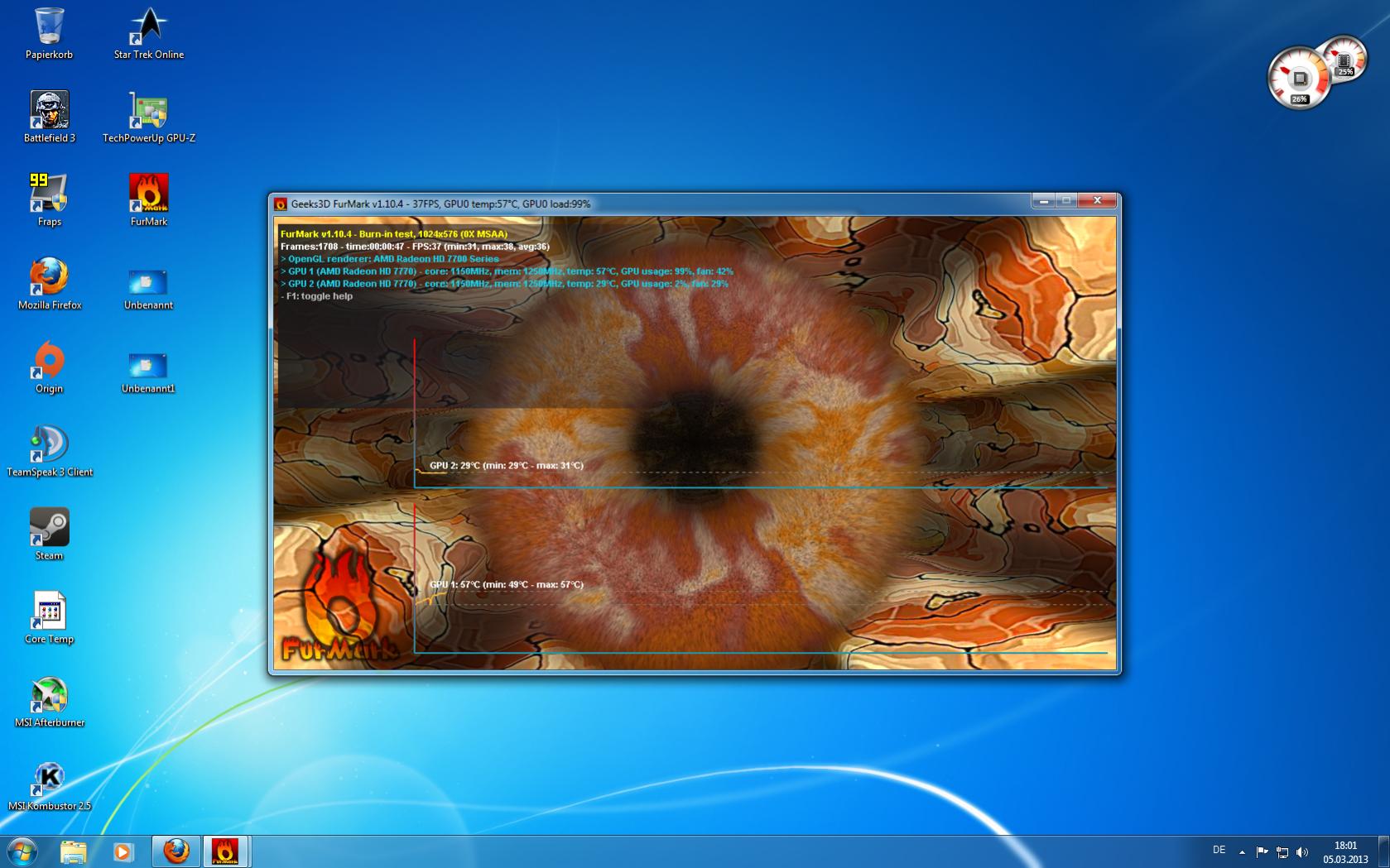Minimize the FurMark window
This screenshot has width=1390, height=868.
coord(1043,201)
